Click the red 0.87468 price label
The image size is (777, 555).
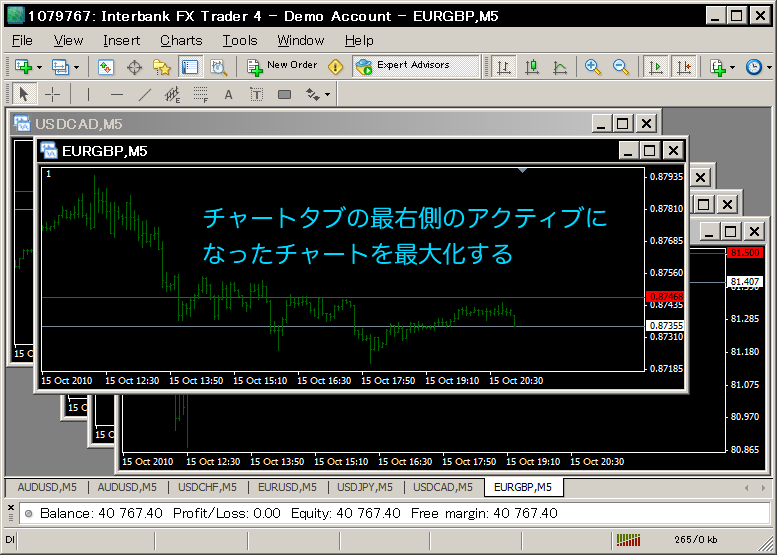pyautogui.click(x=665, y=296)
